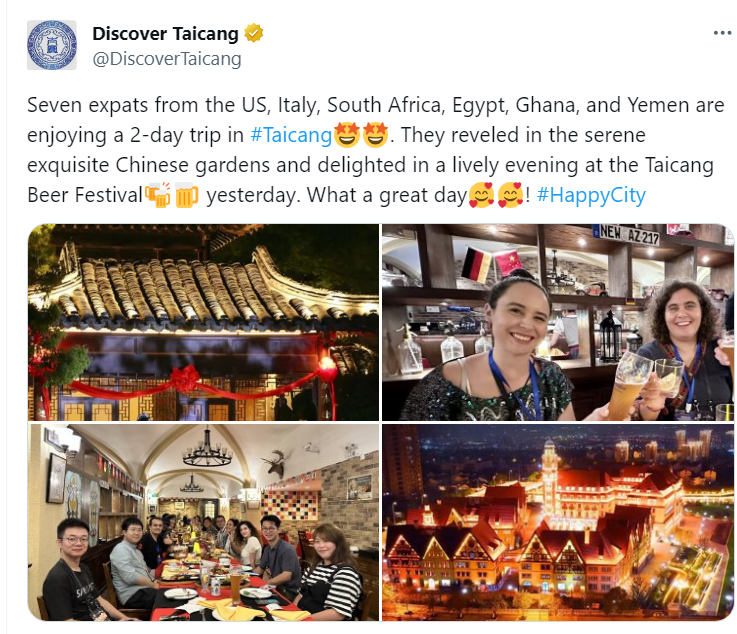Click the clinking beer mugs emoji
Image resolution: width=737 pixels, height=634 pixels.
(157, 195)
